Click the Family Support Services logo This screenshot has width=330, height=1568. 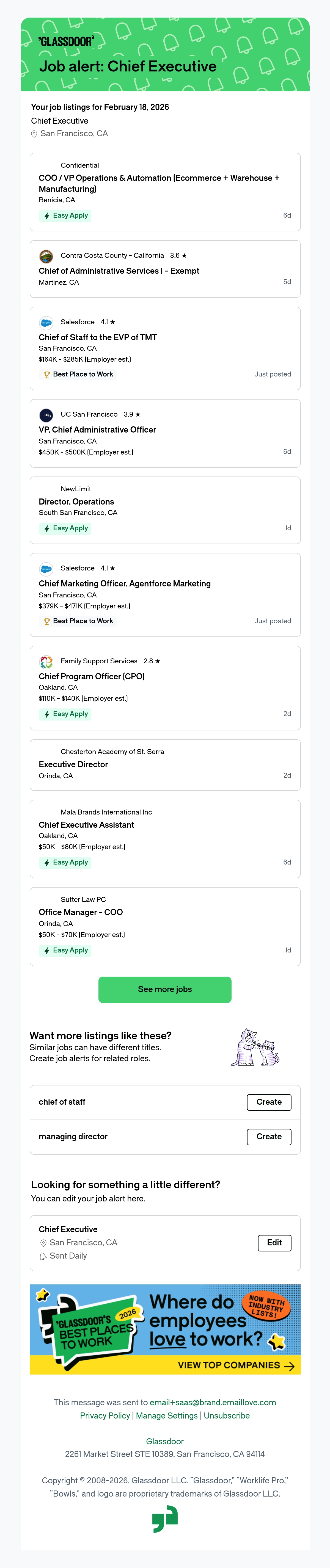point(46,661)
